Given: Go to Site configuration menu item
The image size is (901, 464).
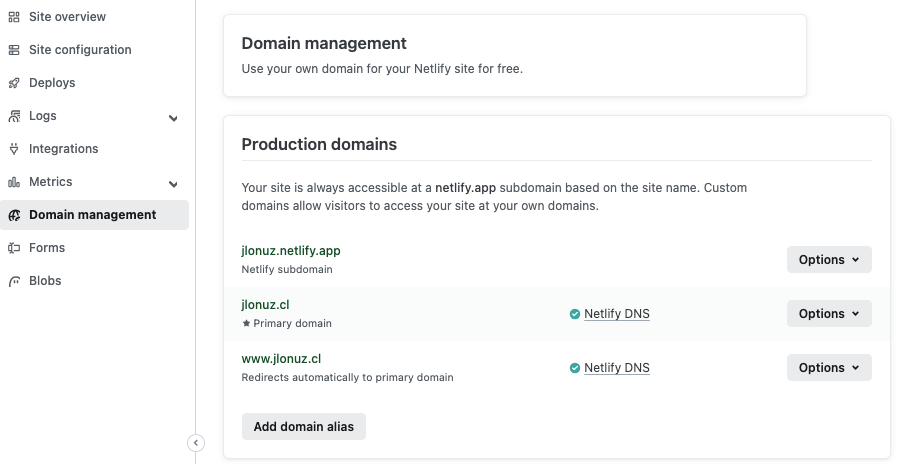Looking at the screenshot, I should tap(80, 50).
